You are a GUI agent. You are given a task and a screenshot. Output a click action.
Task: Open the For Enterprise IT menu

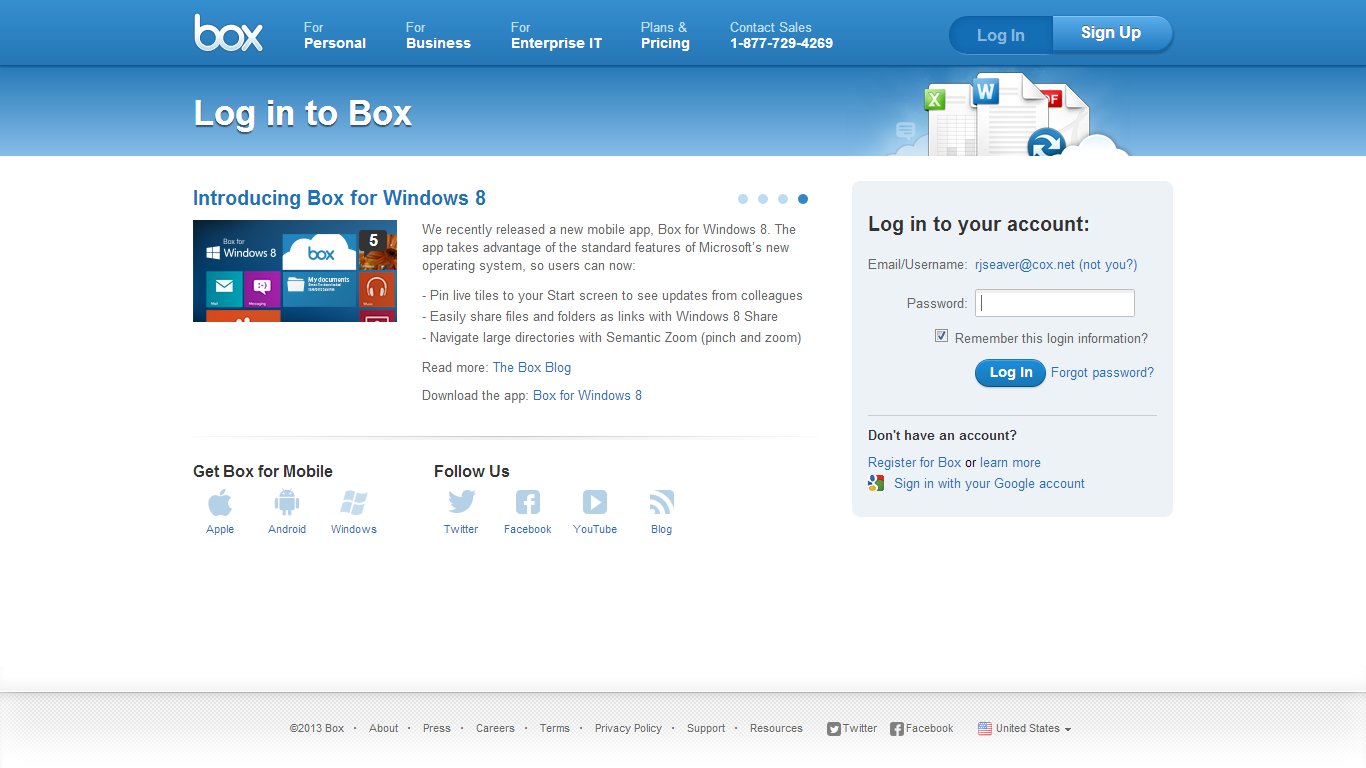(556, 35)
